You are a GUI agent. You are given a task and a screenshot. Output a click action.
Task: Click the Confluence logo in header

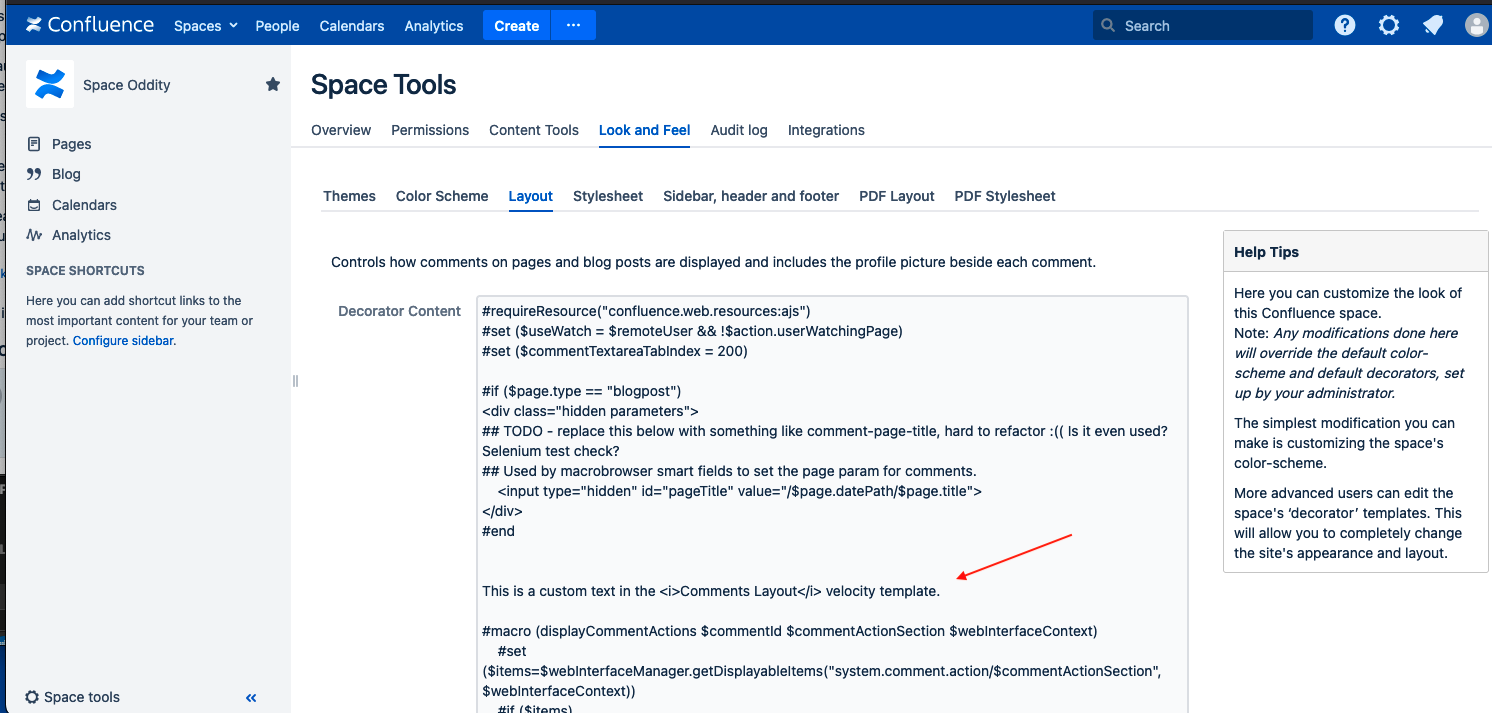(x=90, y=25)
